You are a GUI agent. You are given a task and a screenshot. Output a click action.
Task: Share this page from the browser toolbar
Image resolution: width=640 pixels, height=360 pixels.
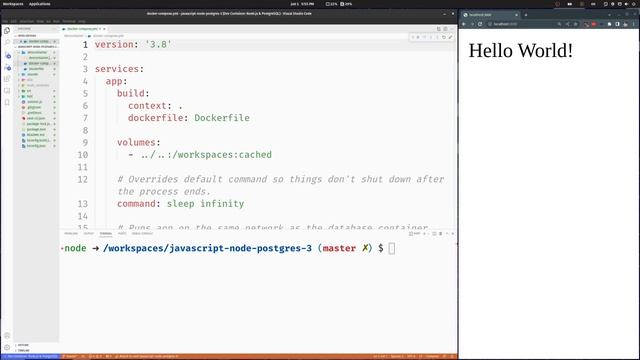[567, 24]
